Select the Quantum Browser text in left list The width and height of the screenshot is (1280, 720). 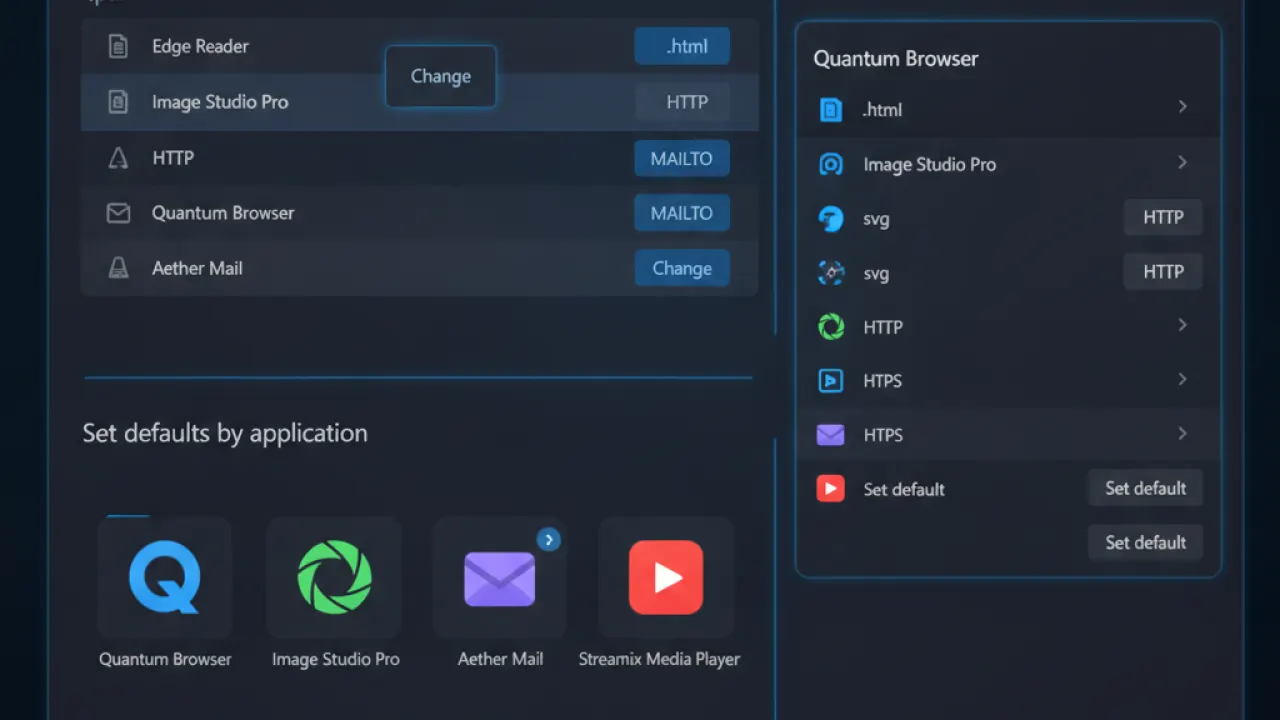pos(223,213)
